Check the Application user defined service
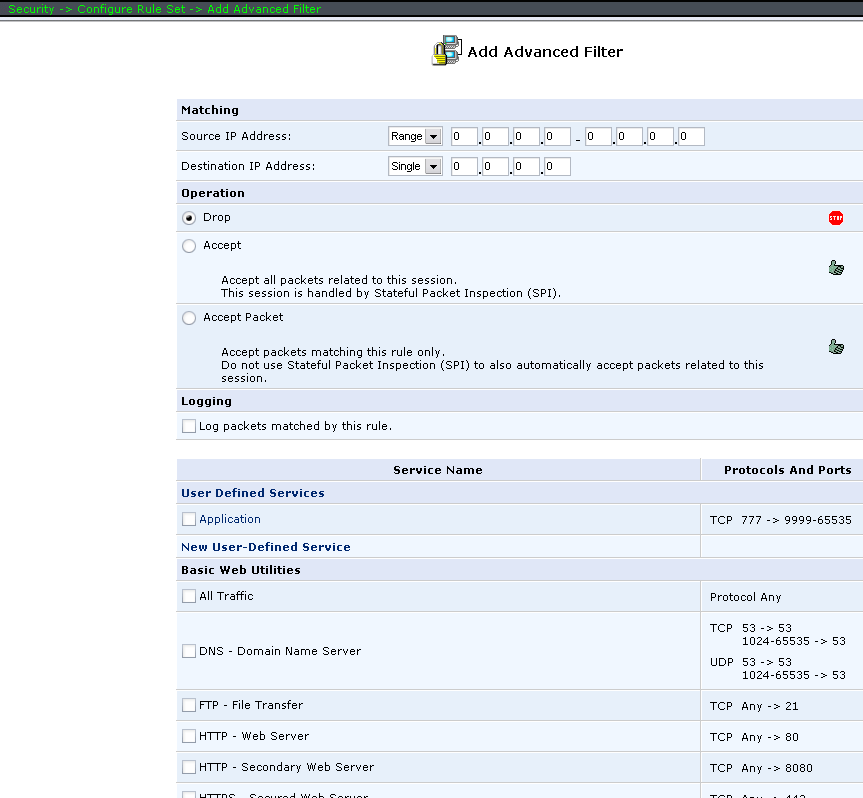Image resolution: width=863 pixels, height=798 pixels. tap(189, 519)
